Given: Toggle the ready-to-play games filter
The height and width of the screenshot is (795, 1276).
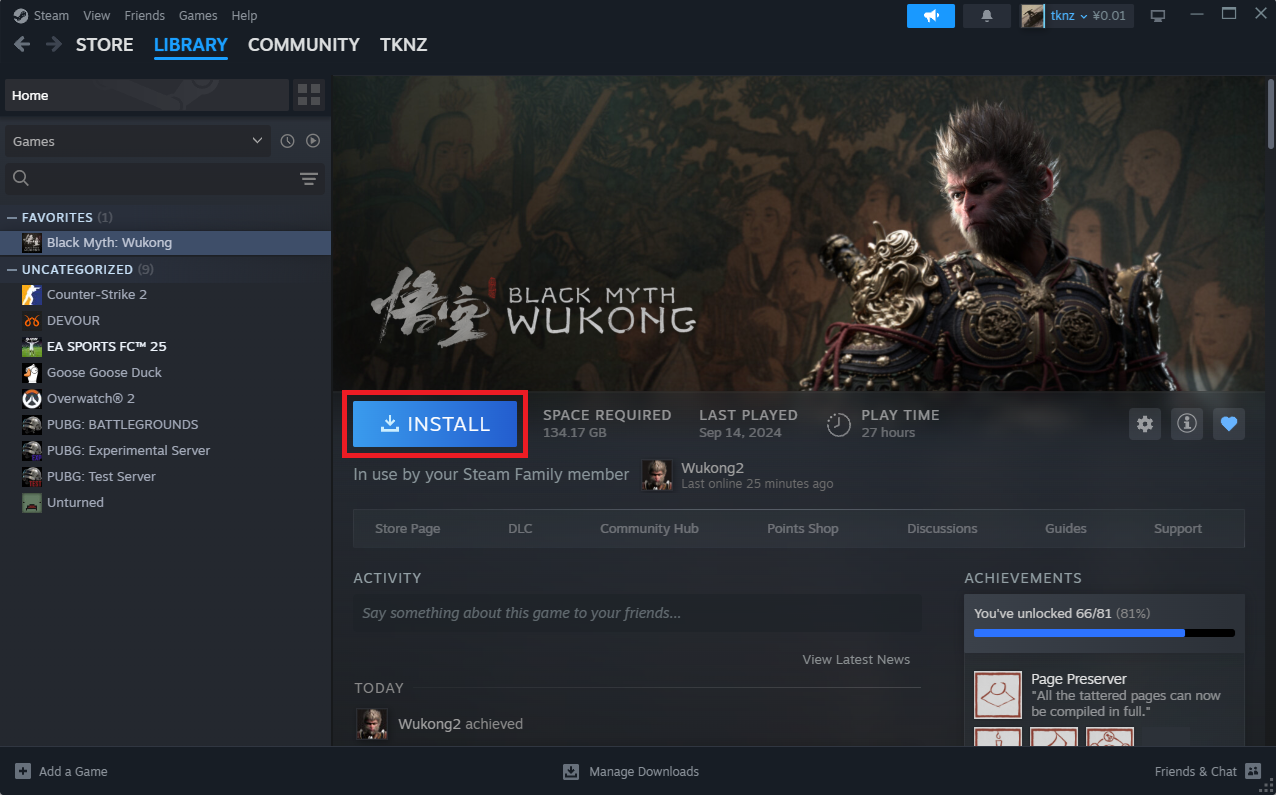Looking at the screenshot, I should [313, 140].
